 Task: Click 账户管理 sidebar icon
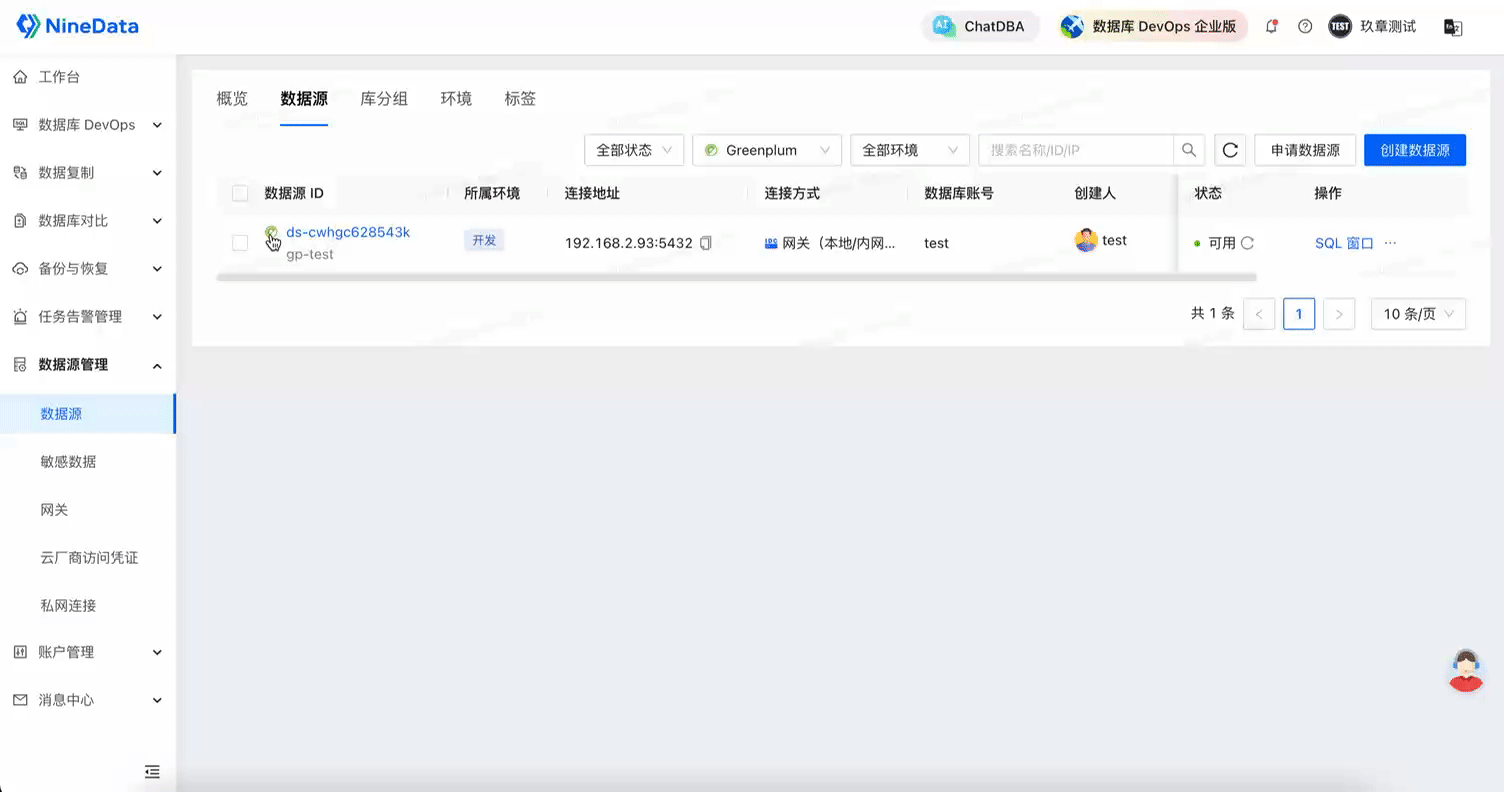pyautogui.click(x=20, y=652)
